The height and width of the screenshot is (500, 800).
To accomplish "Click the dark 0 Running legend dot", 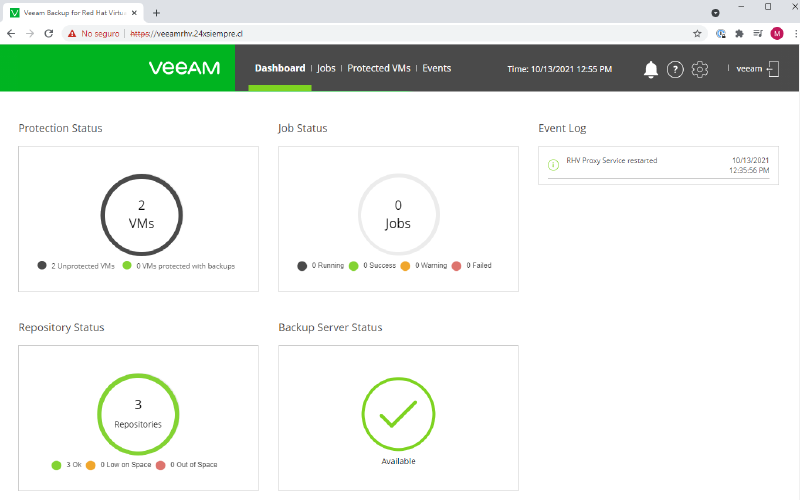I will coord(302,266).
